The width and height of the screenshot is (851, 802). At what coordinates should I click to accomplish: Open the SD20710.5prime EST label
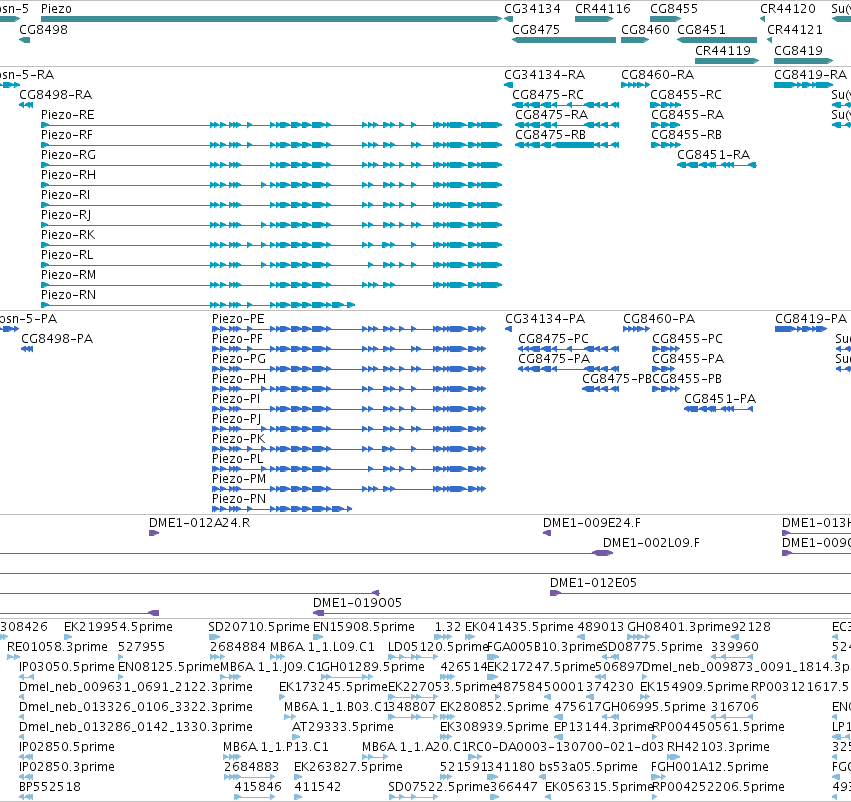click(x=259, y=627)
